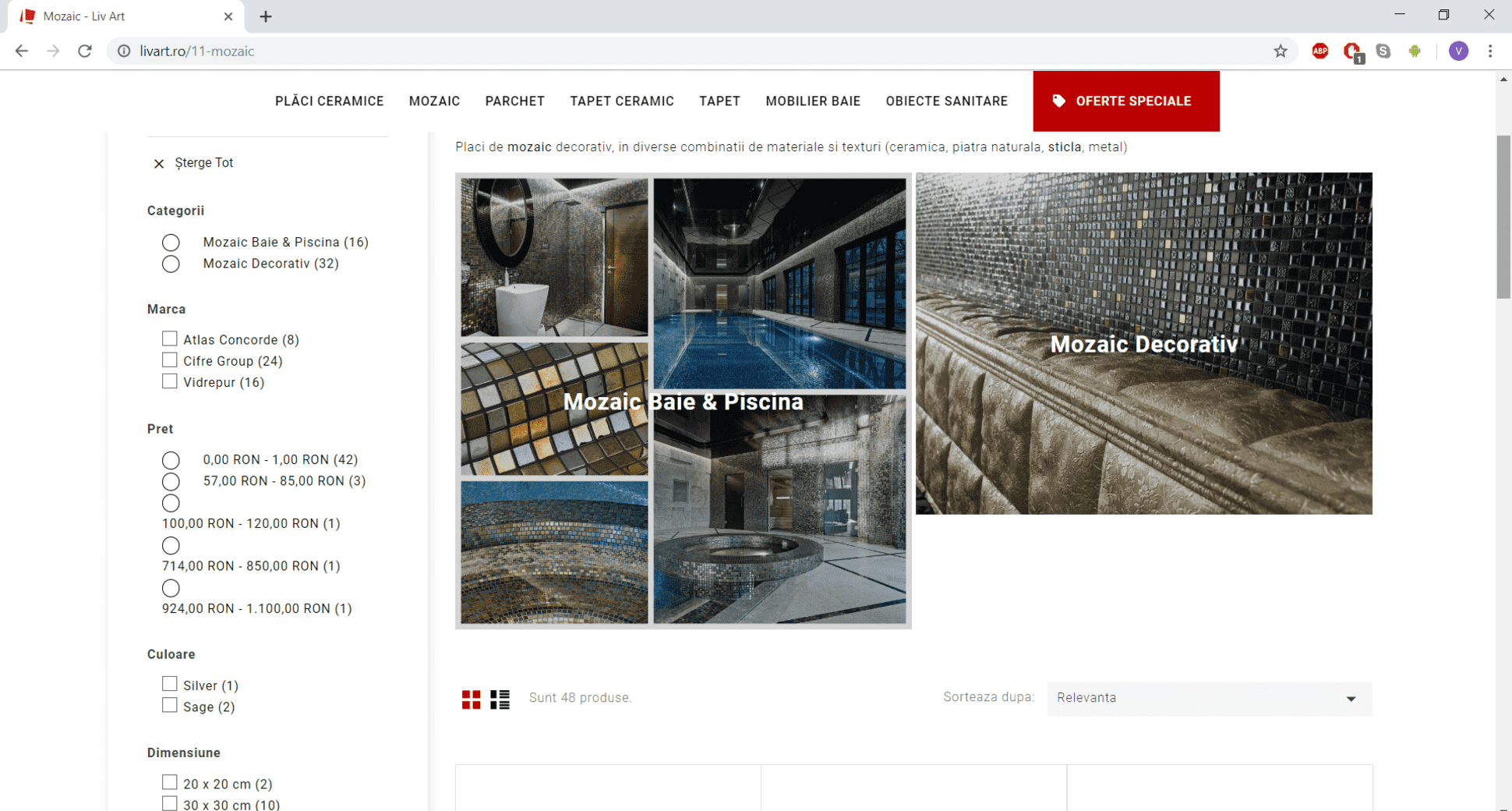Check the Vidrepur brand checkbox
1512x811 pixels.
pyautogui.click(x=169, y=382)
